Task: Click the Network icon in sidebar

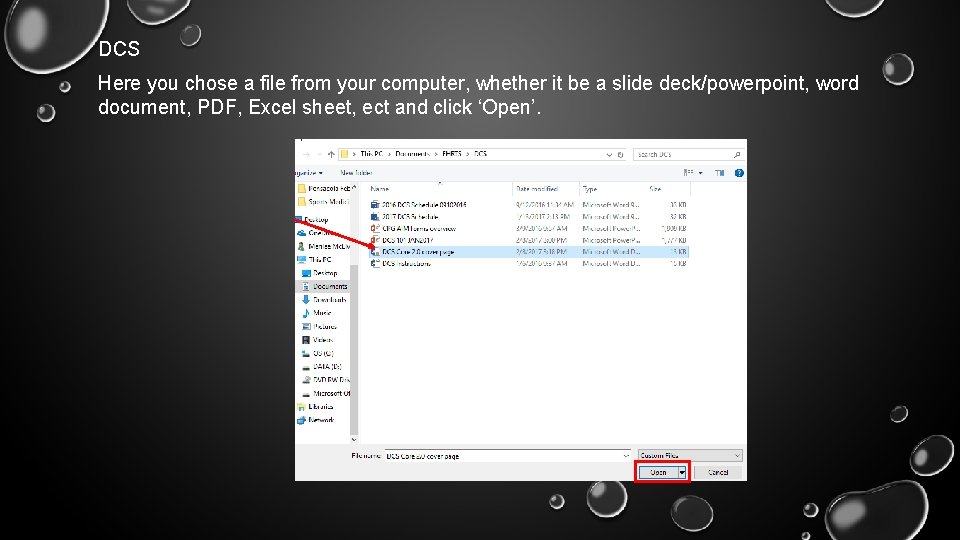Action: tap(301, 420)
